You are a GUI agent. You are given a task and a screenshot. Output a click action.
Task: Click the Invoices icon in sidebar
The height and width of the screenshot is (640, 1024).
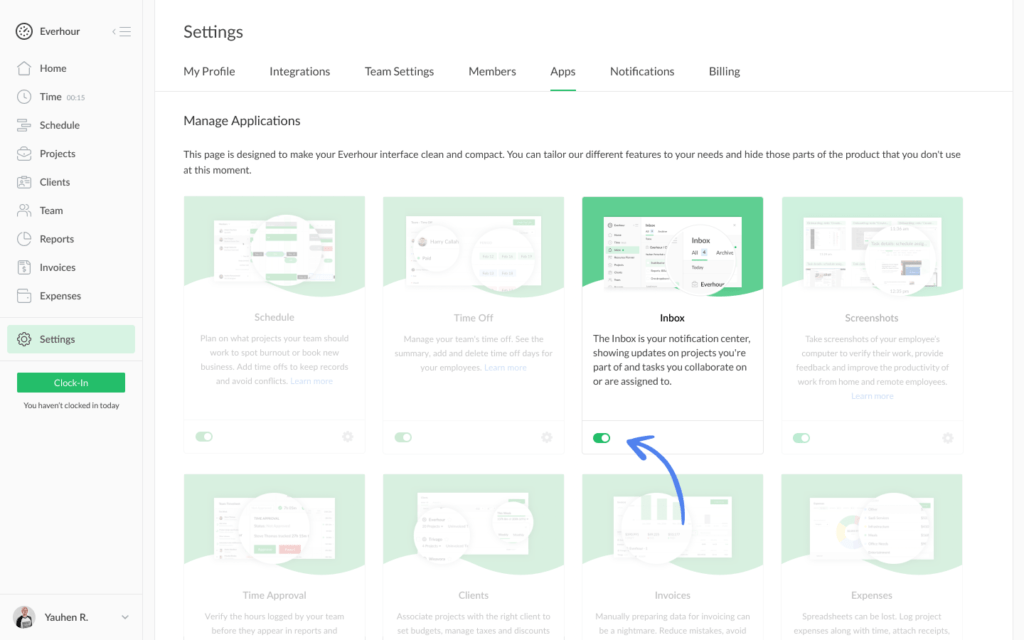24,267
